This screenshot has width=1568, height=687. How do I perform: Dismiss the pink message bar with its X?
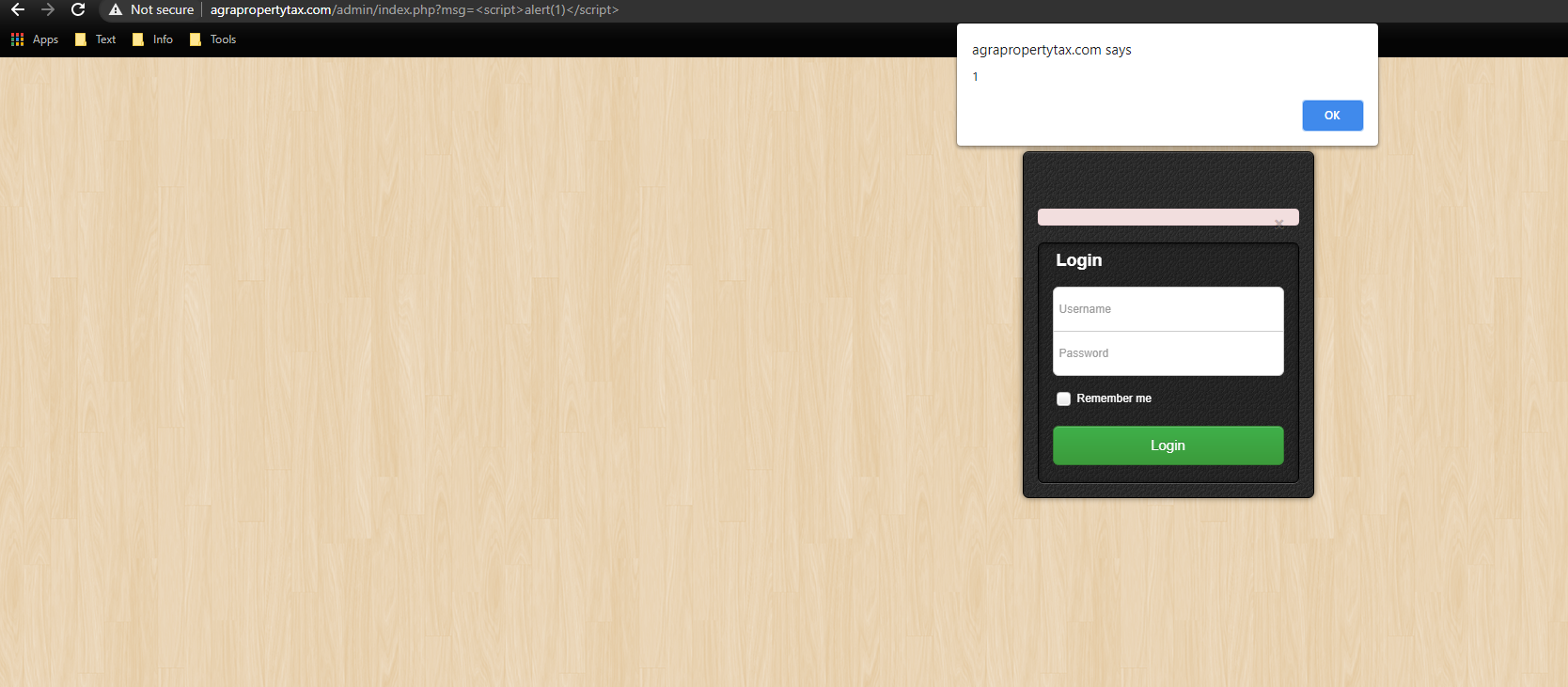pyautogui.click(x=1278, y=223)
